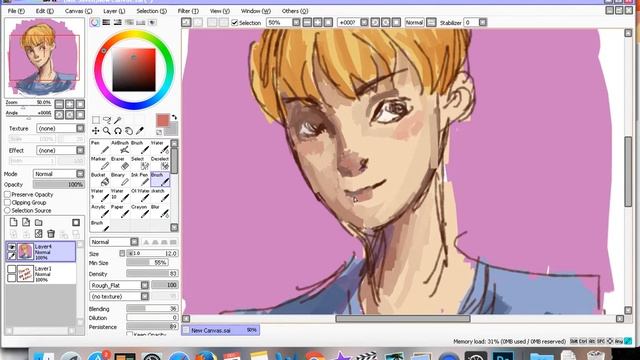Reset the navigator zoom
The image size is (640, 360).
tap(80, 104)
